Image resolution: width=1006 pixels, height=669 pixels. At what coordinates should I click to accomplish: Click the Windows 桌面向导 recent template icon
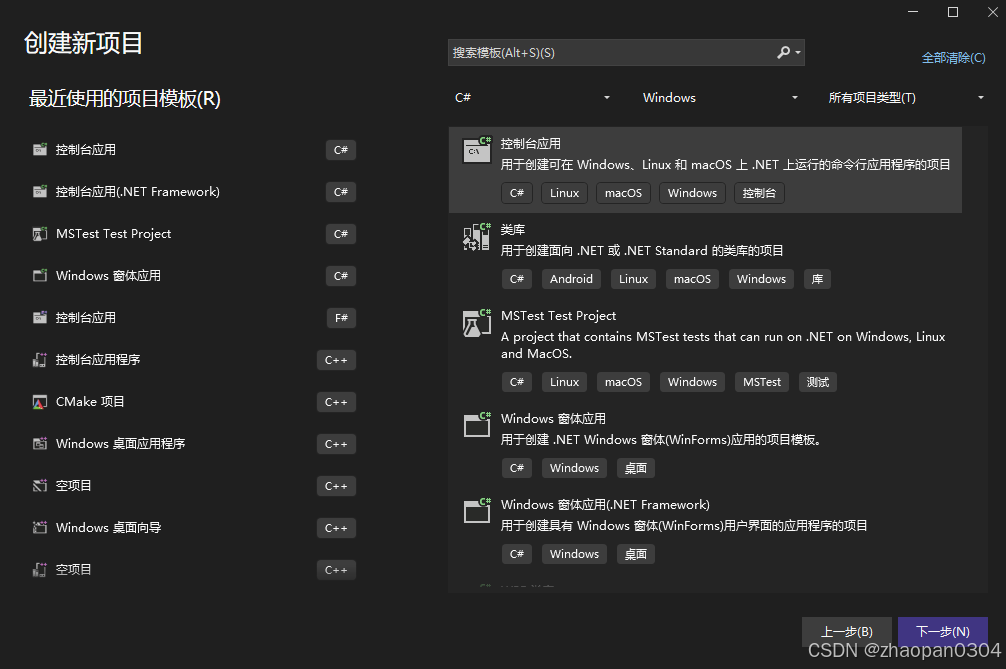click(40, 528)
